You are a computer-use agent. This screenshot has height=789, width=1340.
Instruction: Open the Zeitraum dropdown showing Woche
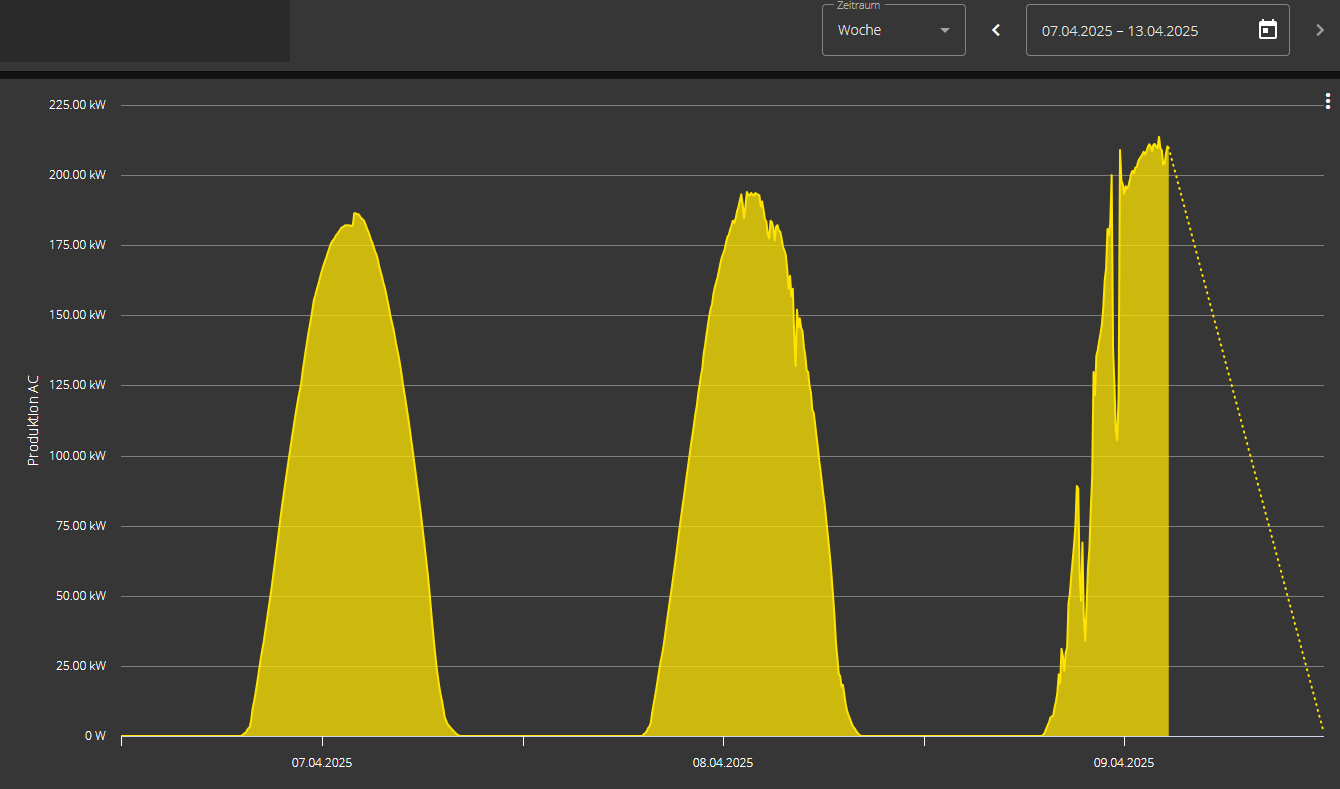click(893, 30)
